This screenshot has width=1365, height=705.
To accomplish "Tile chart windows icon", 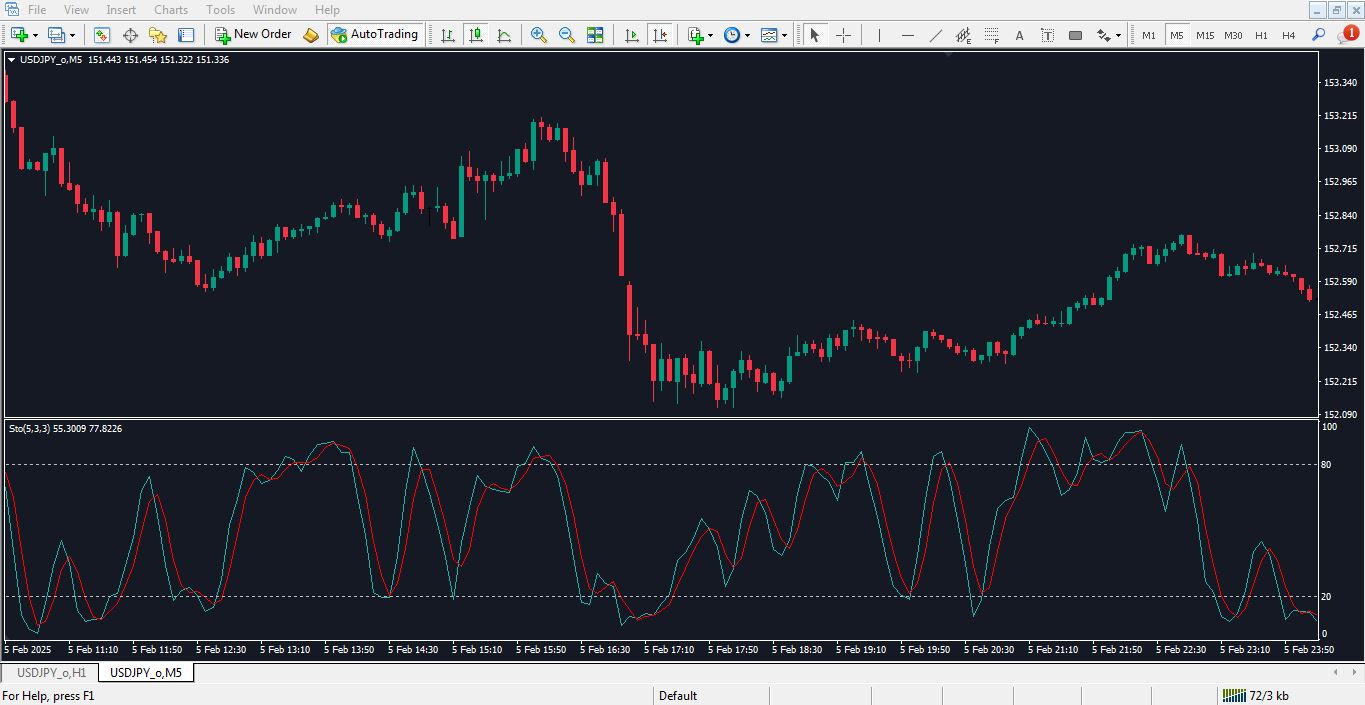I will tap(595, 35).
